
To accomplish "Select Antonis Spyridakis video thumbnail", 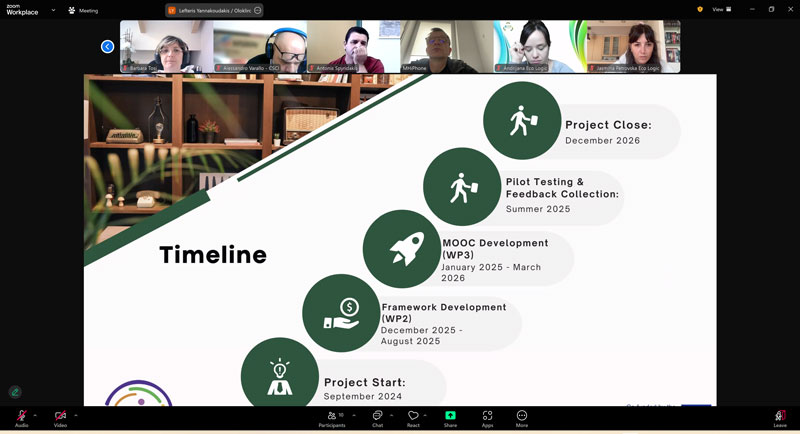I will 353,47.
